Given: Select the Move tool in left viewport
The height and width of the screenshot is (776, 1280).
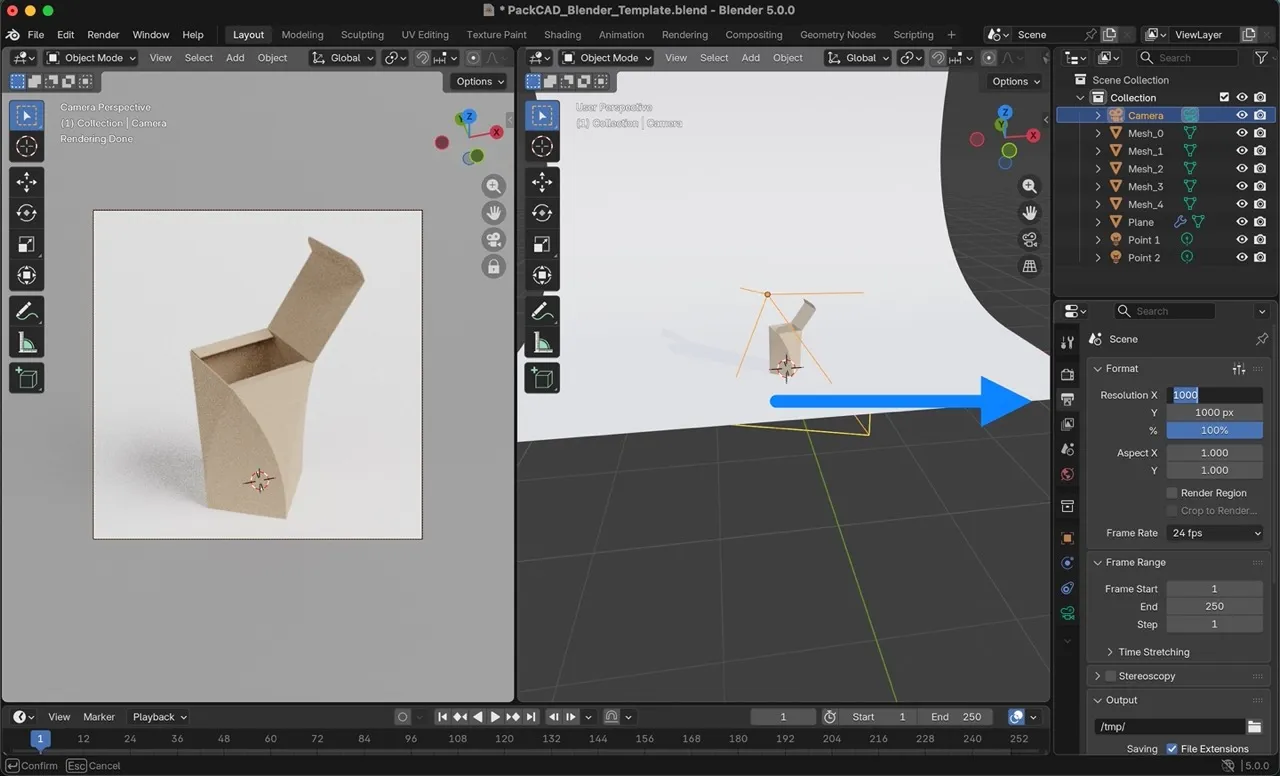Looking at the screenshot, I should pyautogui.click(x=27, y=182).
